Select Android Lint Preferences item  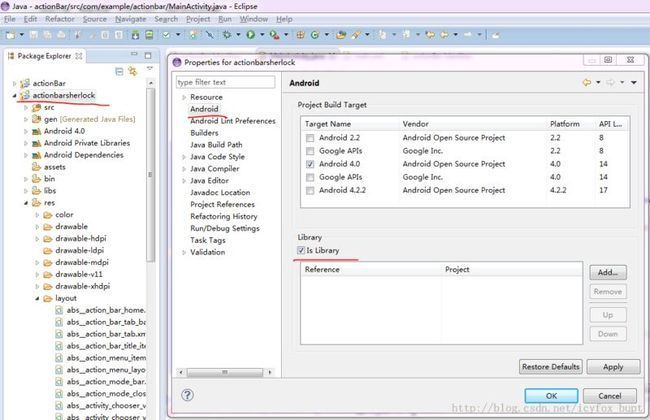pyautogui.click(x=233, y=121)
